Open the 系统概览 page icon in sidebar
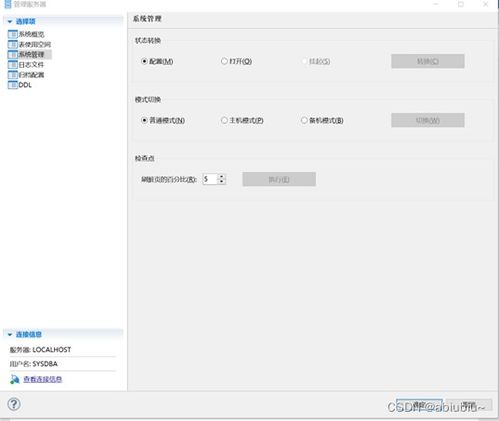 (13, 34)
